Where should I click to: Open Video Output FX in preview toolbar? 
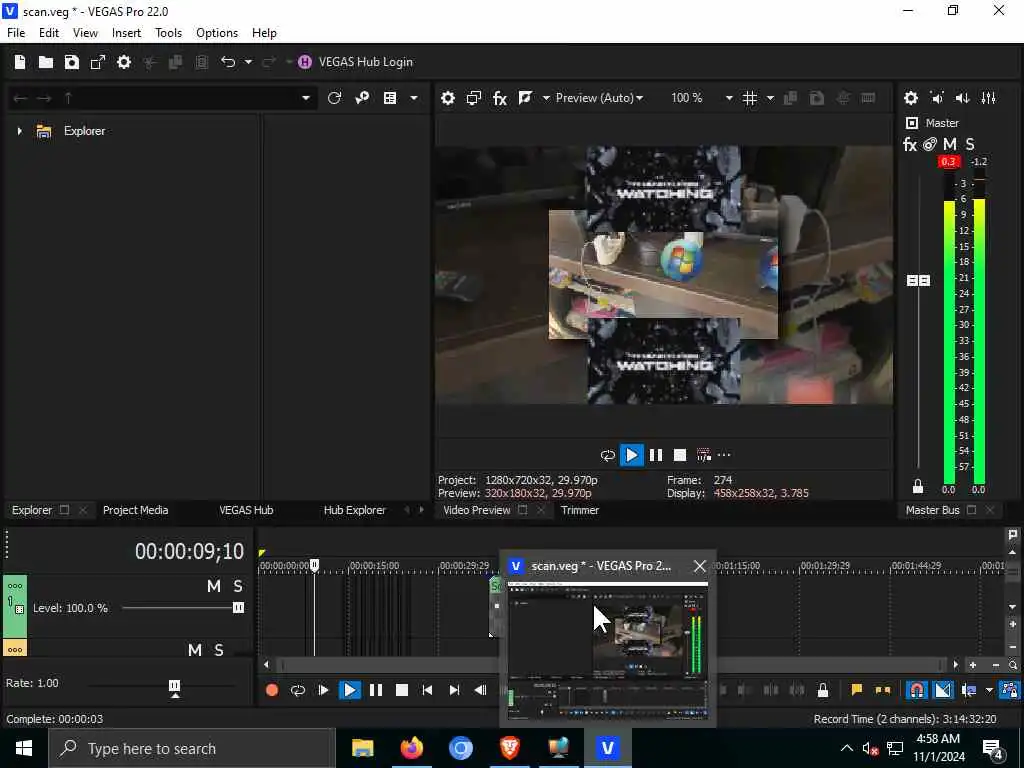[500, 98]
